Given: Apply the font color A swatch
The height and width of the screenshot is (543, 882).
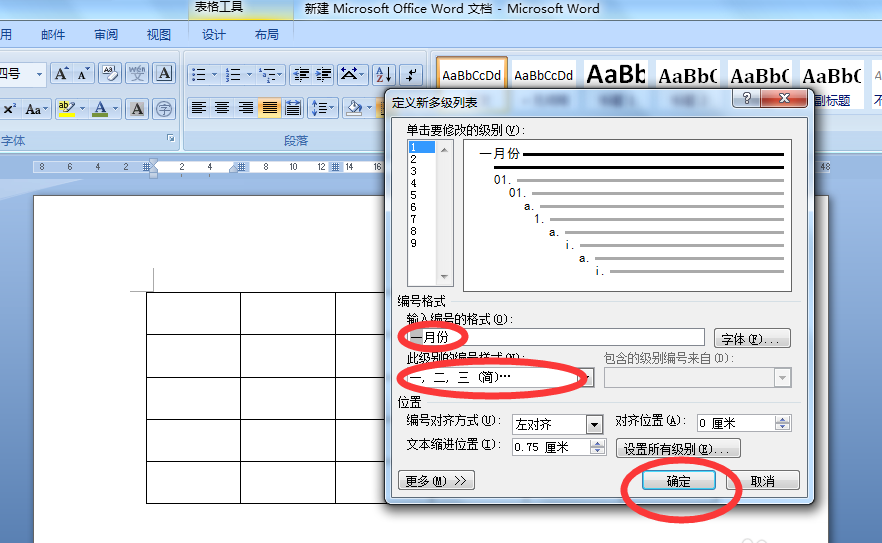Looking at the screenshot, I should (100, 109).
